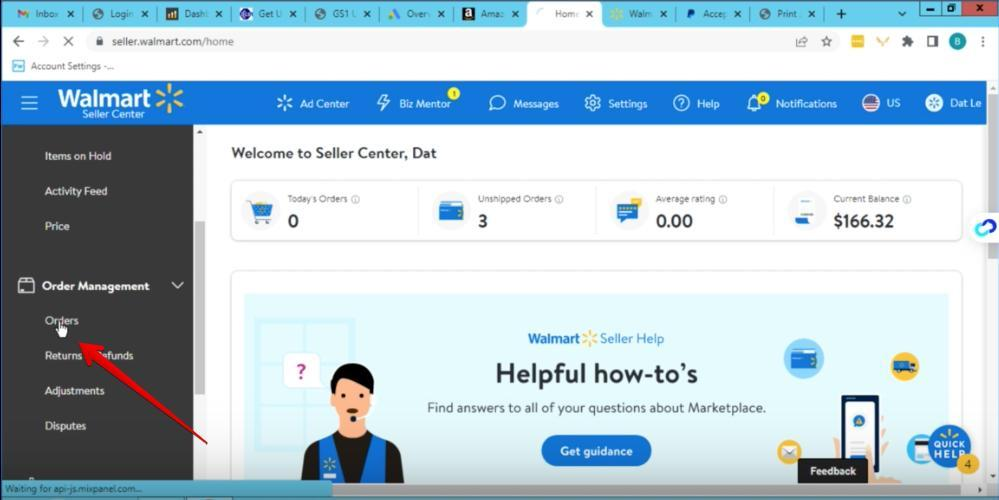
Task: Share this page icon
Action: [x=801, y=41]
